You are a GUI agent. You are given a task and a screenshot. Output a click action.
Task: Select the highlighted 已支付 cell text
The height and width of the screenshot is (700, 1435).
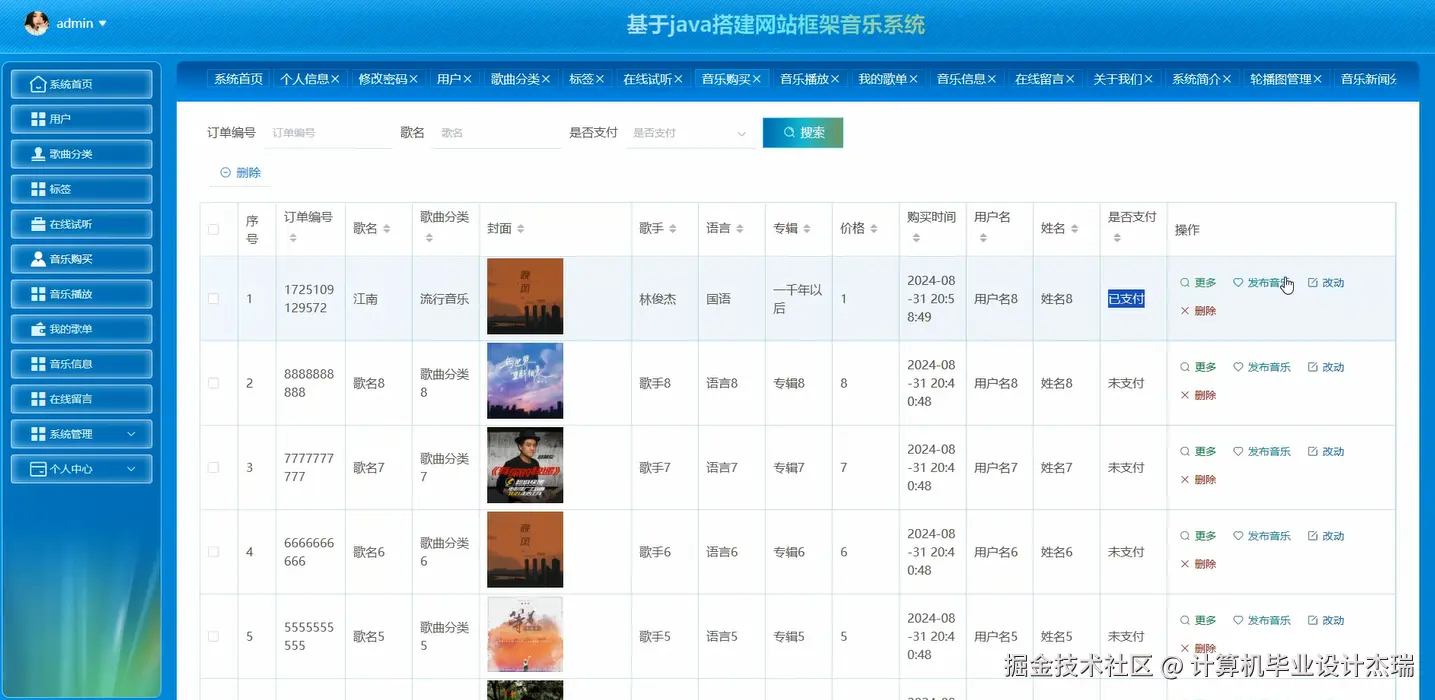pyautogui.click(x=1126, y=299)
